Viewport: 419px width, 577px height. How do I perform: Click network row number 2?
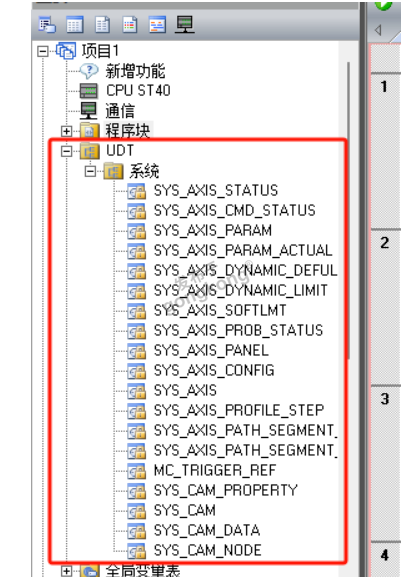pos(384,243)
